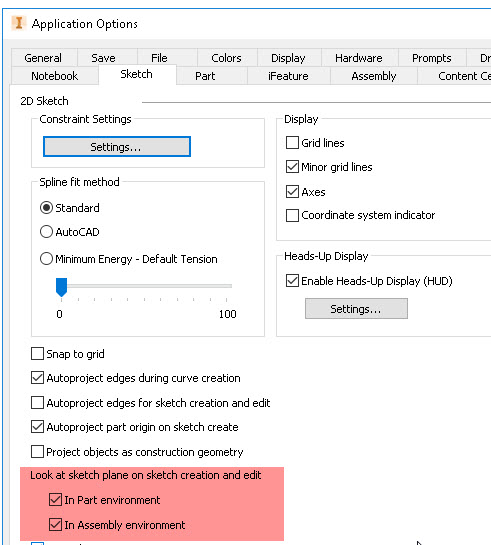
Task: Uncheck Enable Heads-Up Display (HUD)
Action: [x=292, y=280]
